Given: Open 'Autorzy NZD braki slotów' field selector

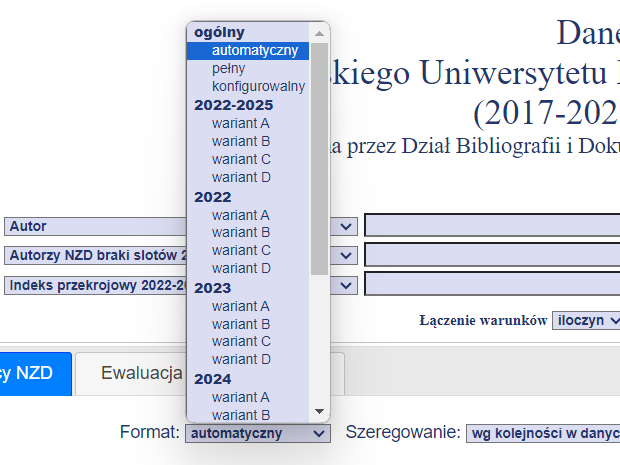Looking at the screenshot, I should pos(346,256).
